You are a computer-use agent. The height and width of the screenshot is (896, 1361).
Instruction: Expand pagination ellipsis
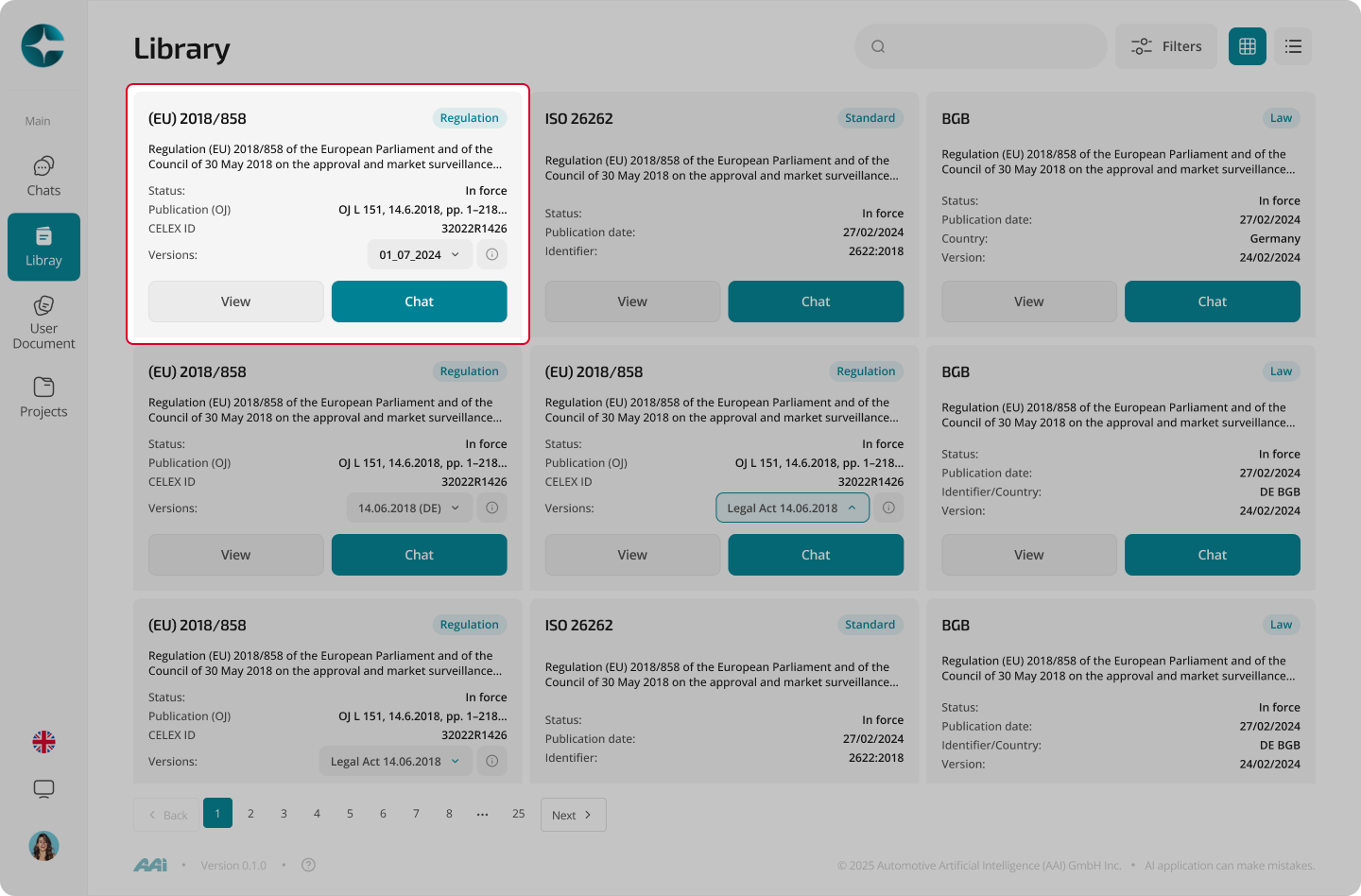[482, 813]
